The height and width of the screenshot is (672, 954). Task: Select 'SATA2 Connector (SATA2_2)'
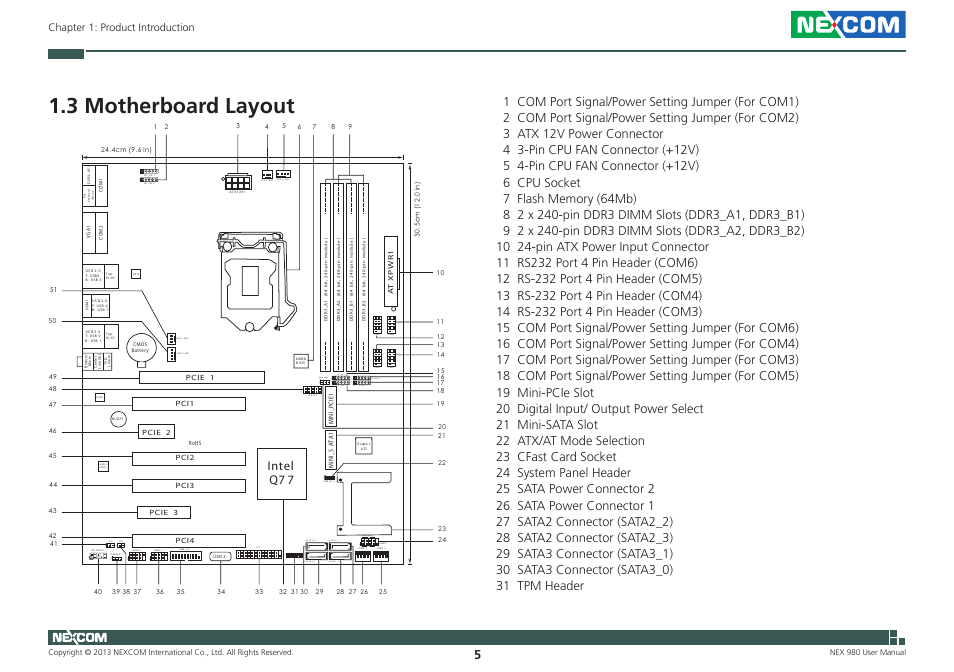[x=595, y=522]
